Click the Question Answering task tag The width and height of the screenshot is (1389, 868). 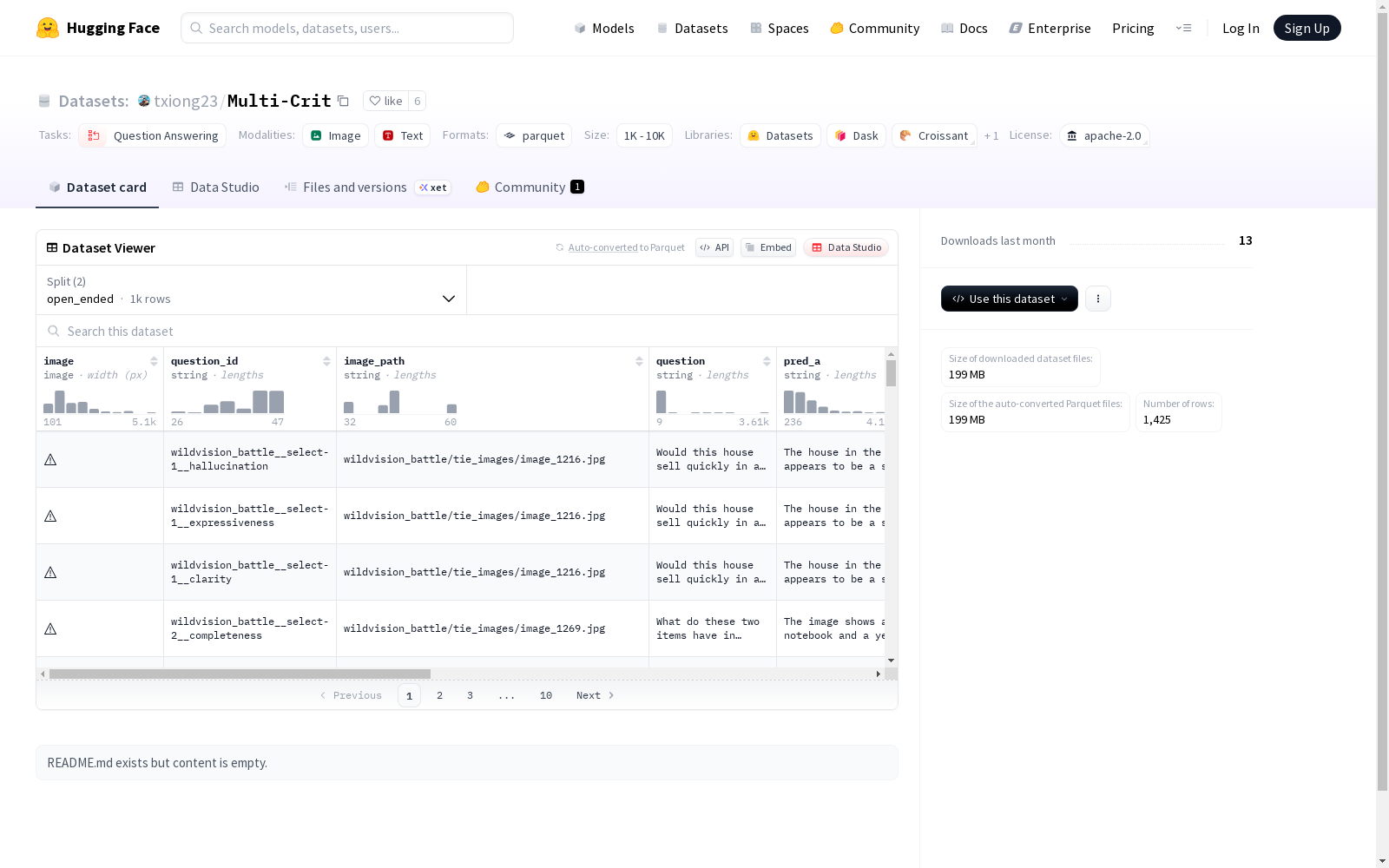coord(152,135)
